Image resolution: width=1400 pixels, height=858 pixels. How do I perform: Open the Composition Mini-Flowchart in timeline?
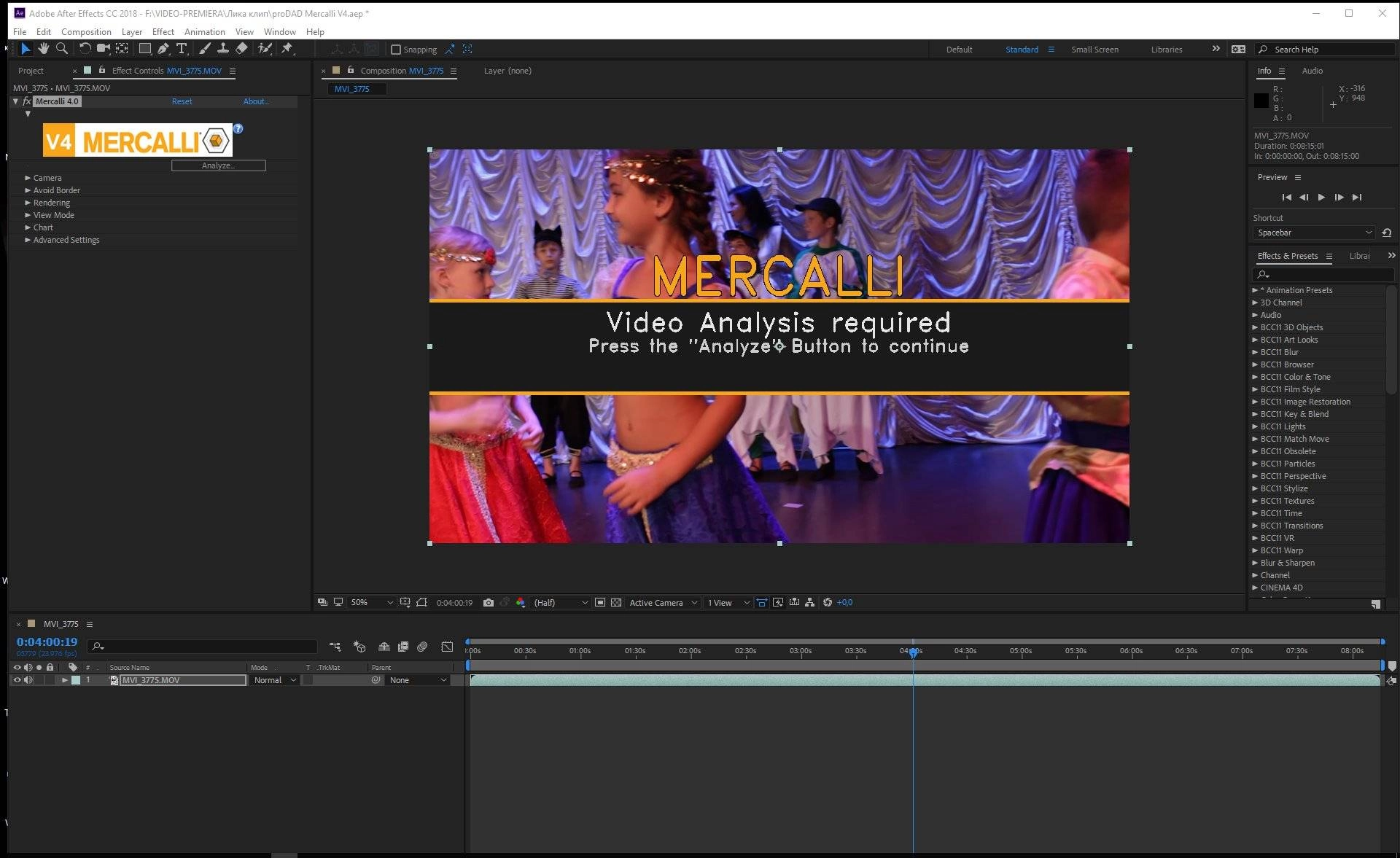point(335,647)
